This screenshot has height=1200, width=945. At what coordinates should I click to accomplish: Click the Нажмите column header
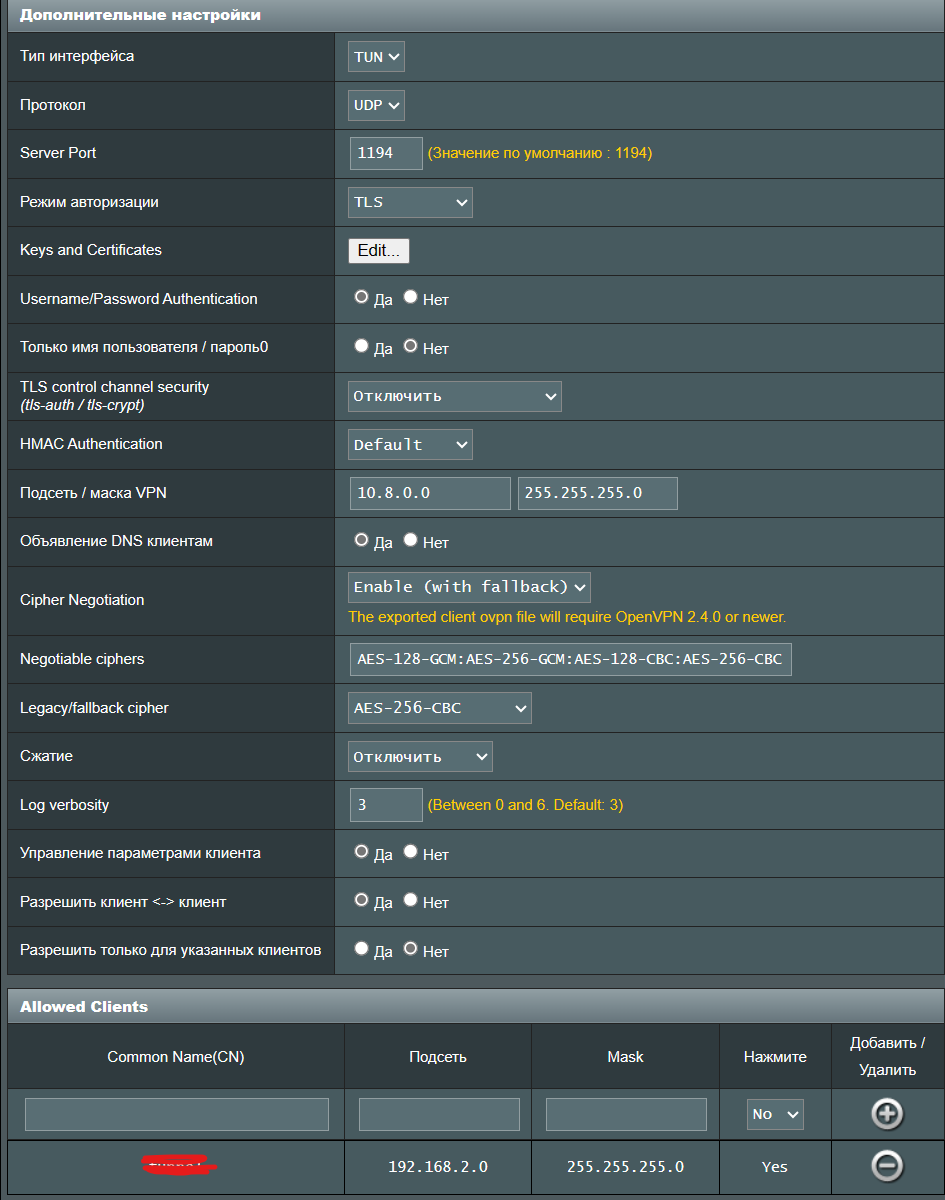775,1057
